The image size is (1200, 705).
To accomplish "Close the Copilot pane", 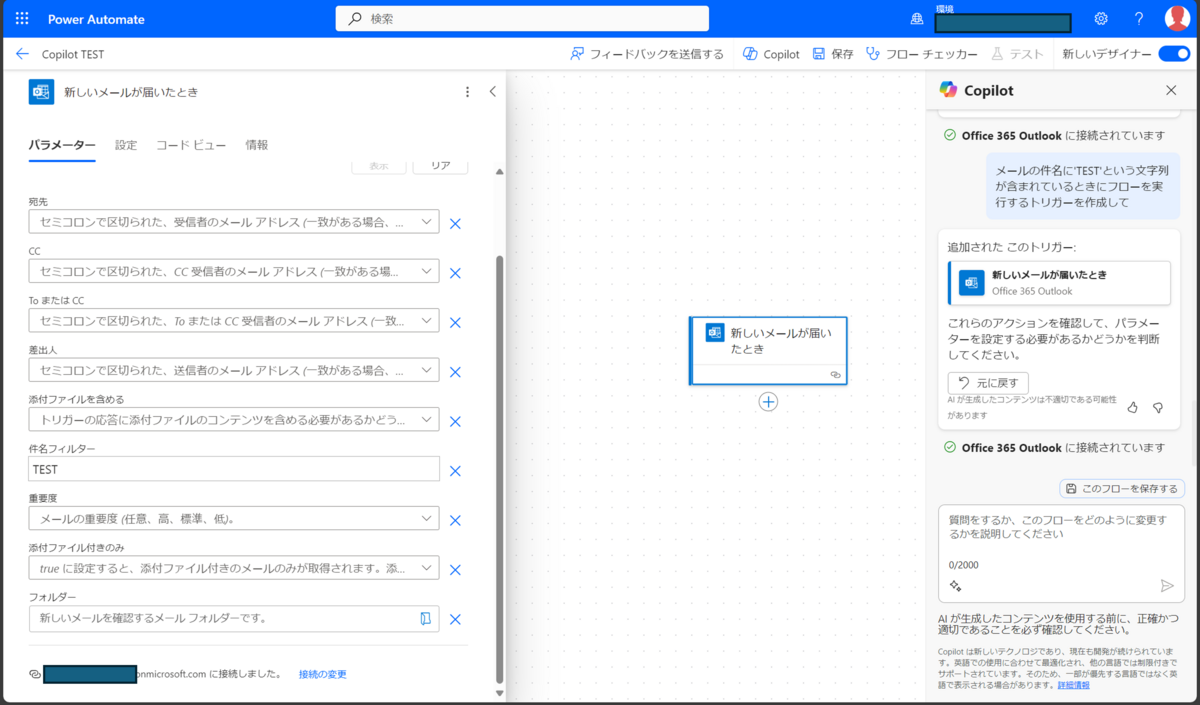I will [x=1171, y=90].
